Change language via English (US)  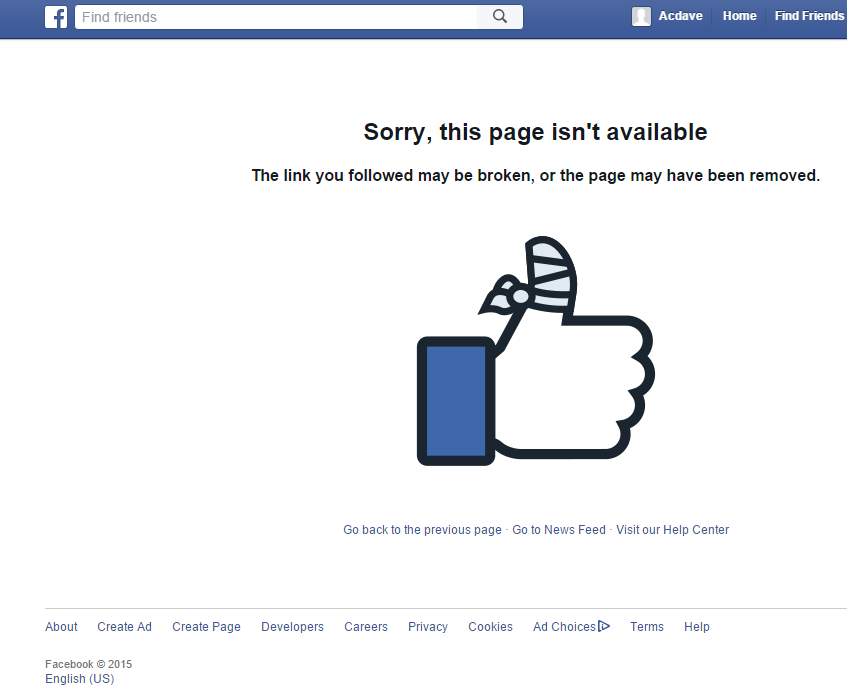pos(79,678)
